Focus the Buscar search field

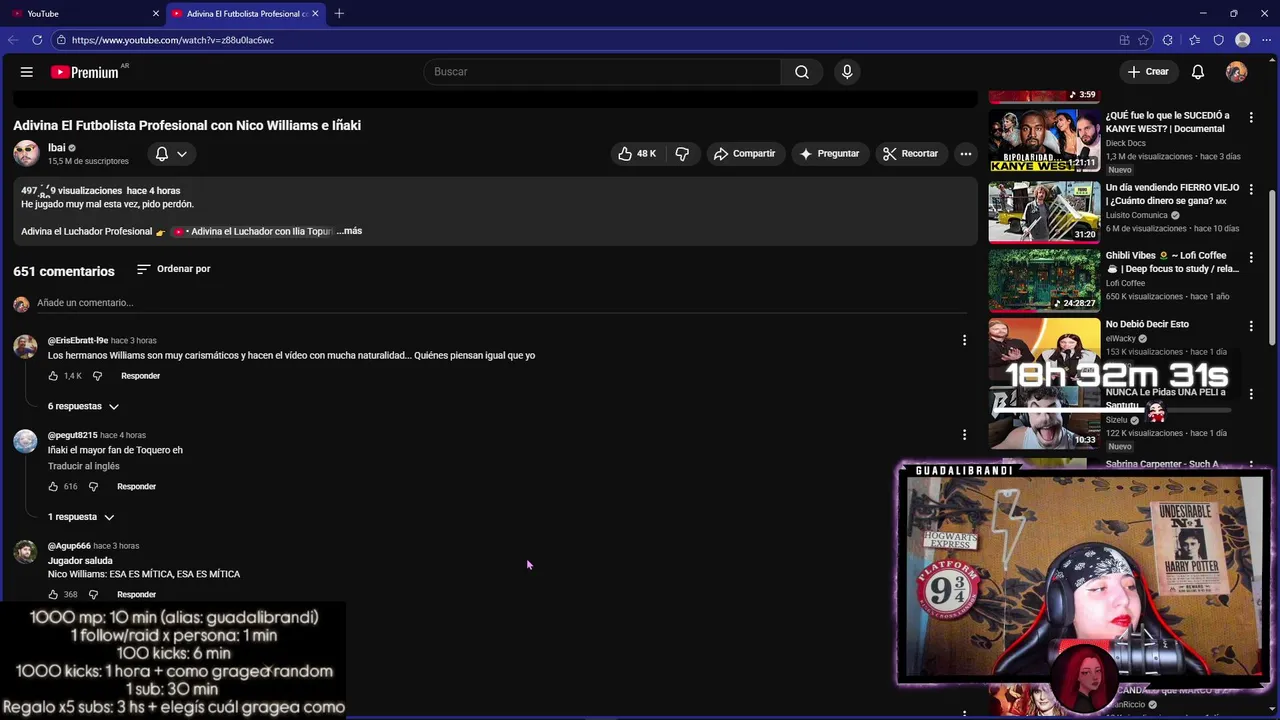[x=603, y=72]
